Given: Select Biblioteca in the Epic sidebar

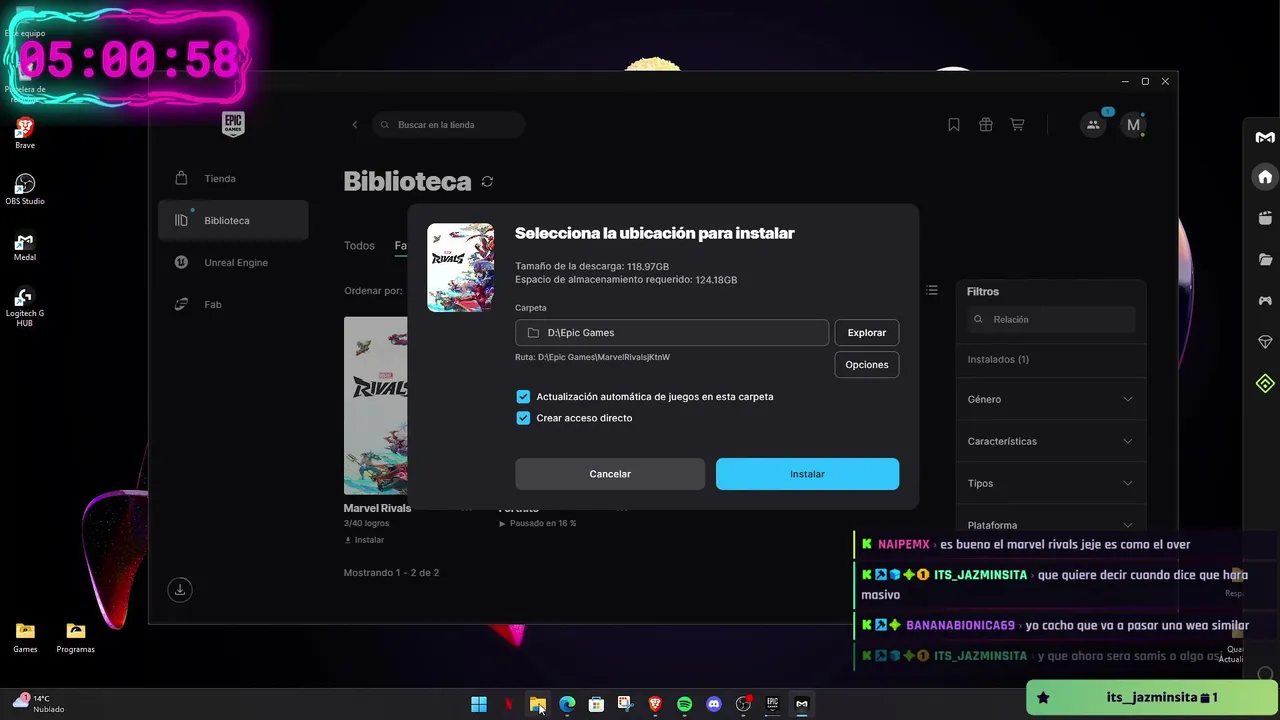Looking at the screenshot, I should [233, 220].
